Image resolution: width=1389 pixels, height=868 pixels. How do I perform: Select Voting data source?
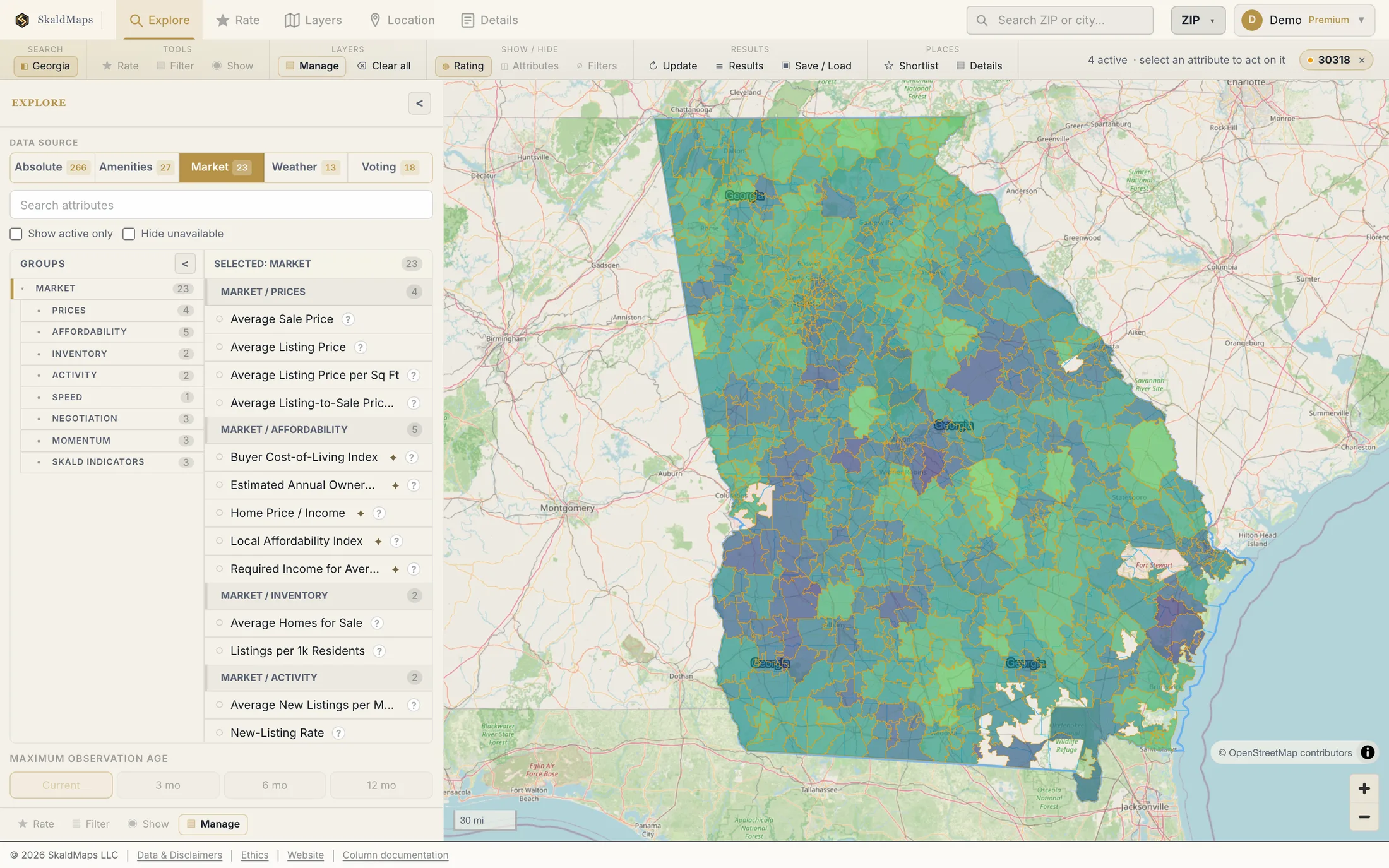coord(390,167)
